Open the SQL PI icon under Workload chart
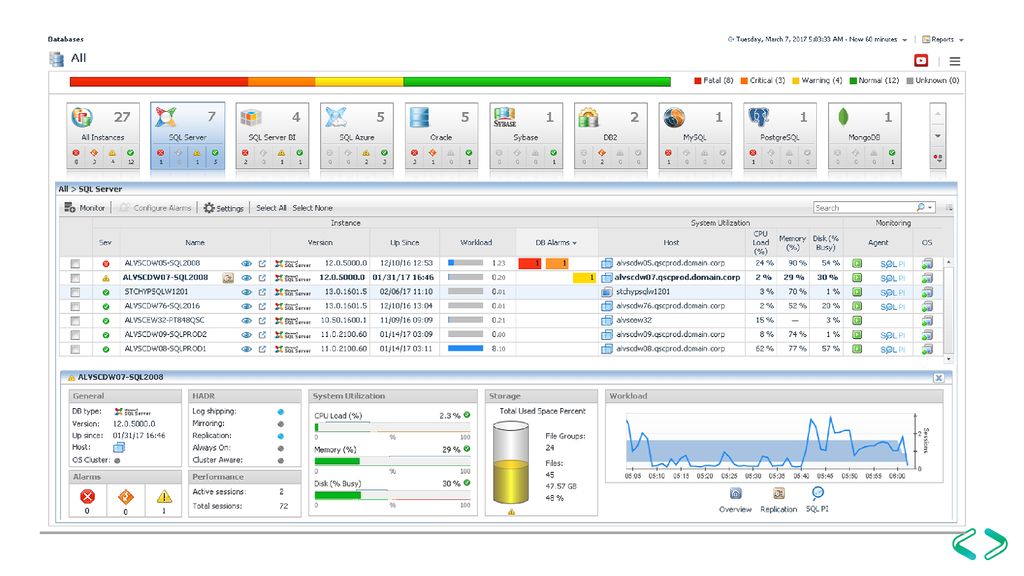The height and width of the screenshot is (576, 1024). pyautogui.click(x=818, y=493)
